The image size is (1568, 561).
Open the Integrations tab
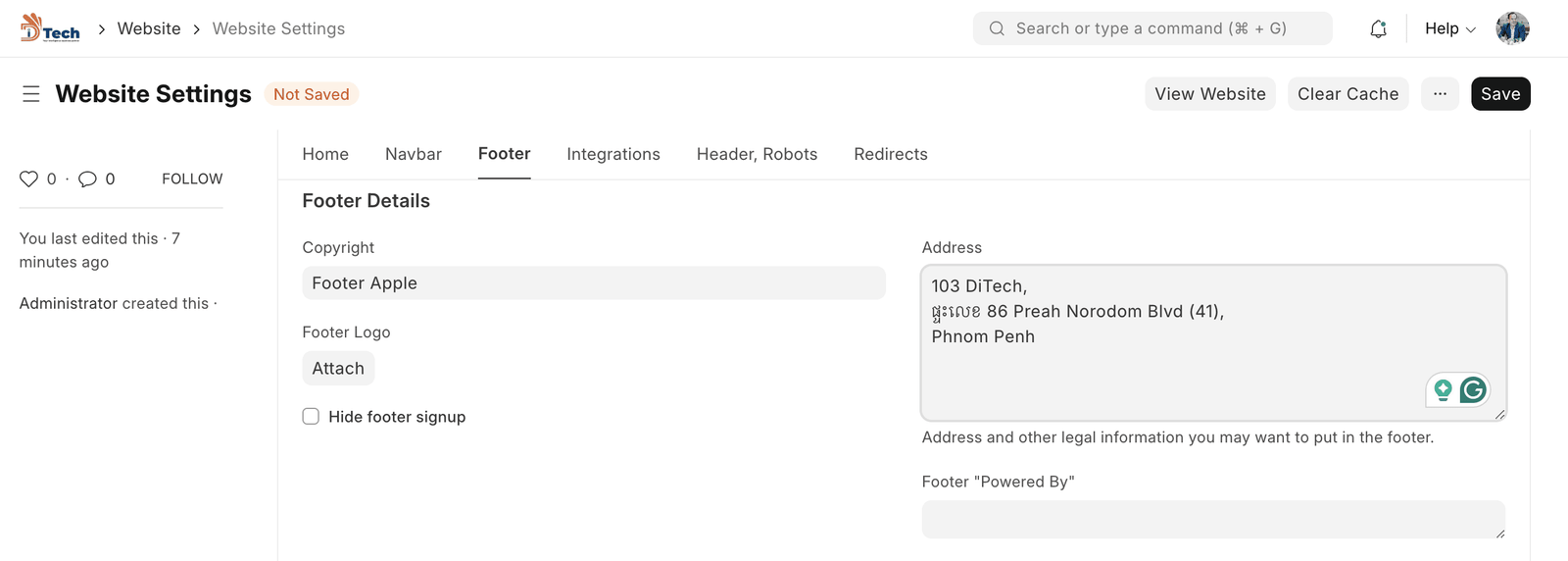point(612,154)
